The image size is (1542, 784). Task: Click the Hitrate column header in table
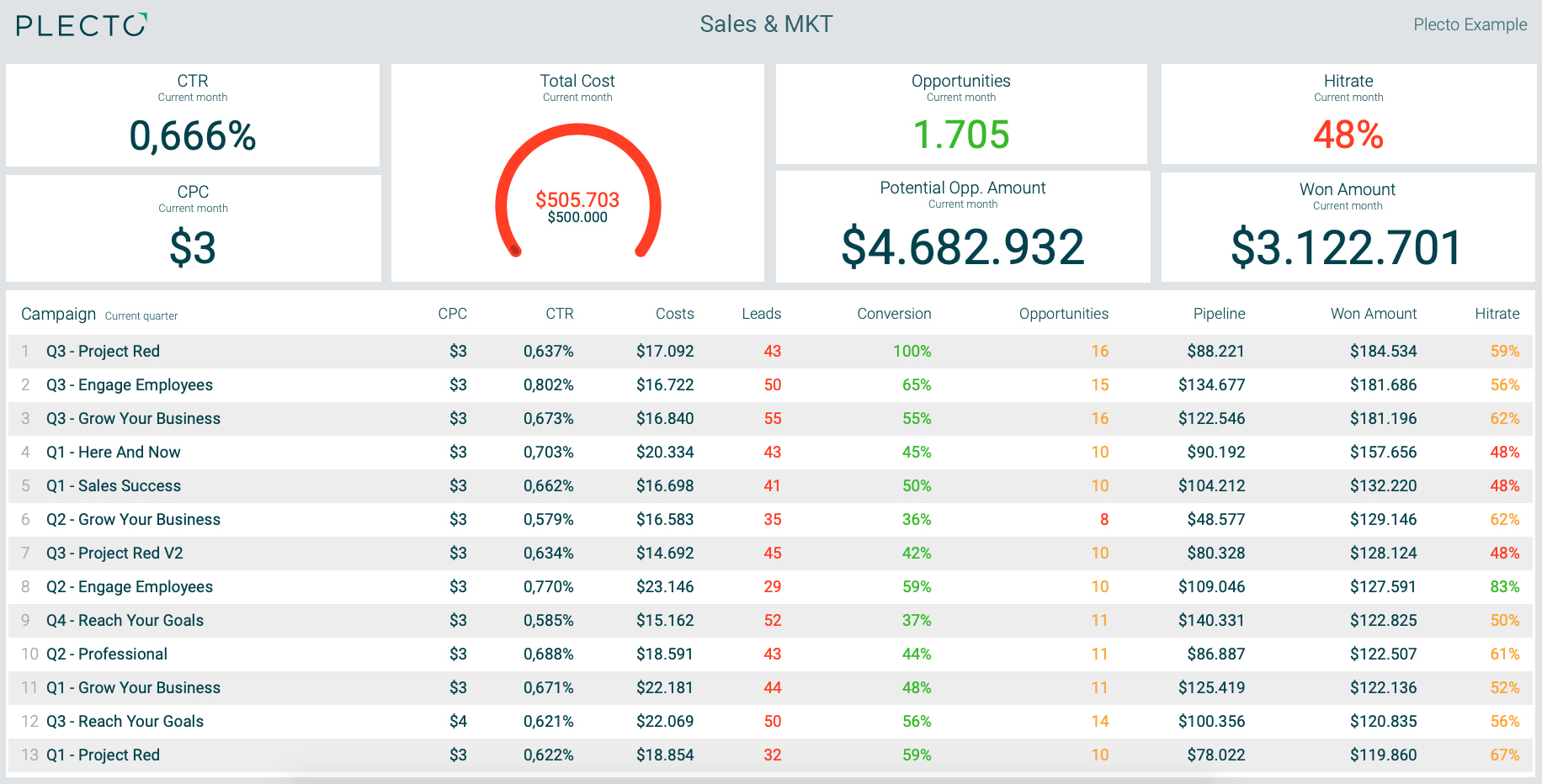(x=1497, y=314)
